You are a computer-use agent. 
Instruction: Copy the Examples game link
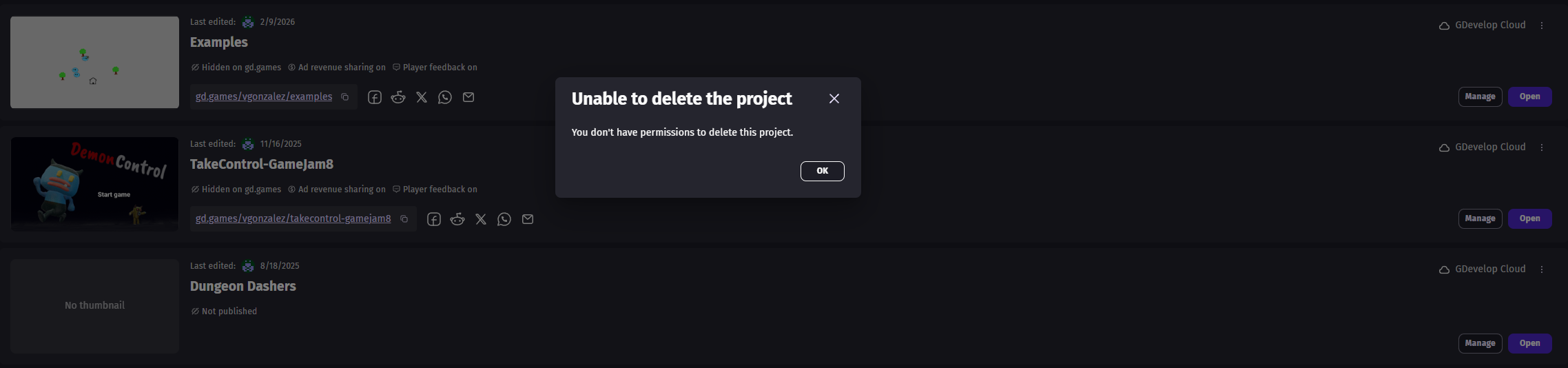[345, 97]
